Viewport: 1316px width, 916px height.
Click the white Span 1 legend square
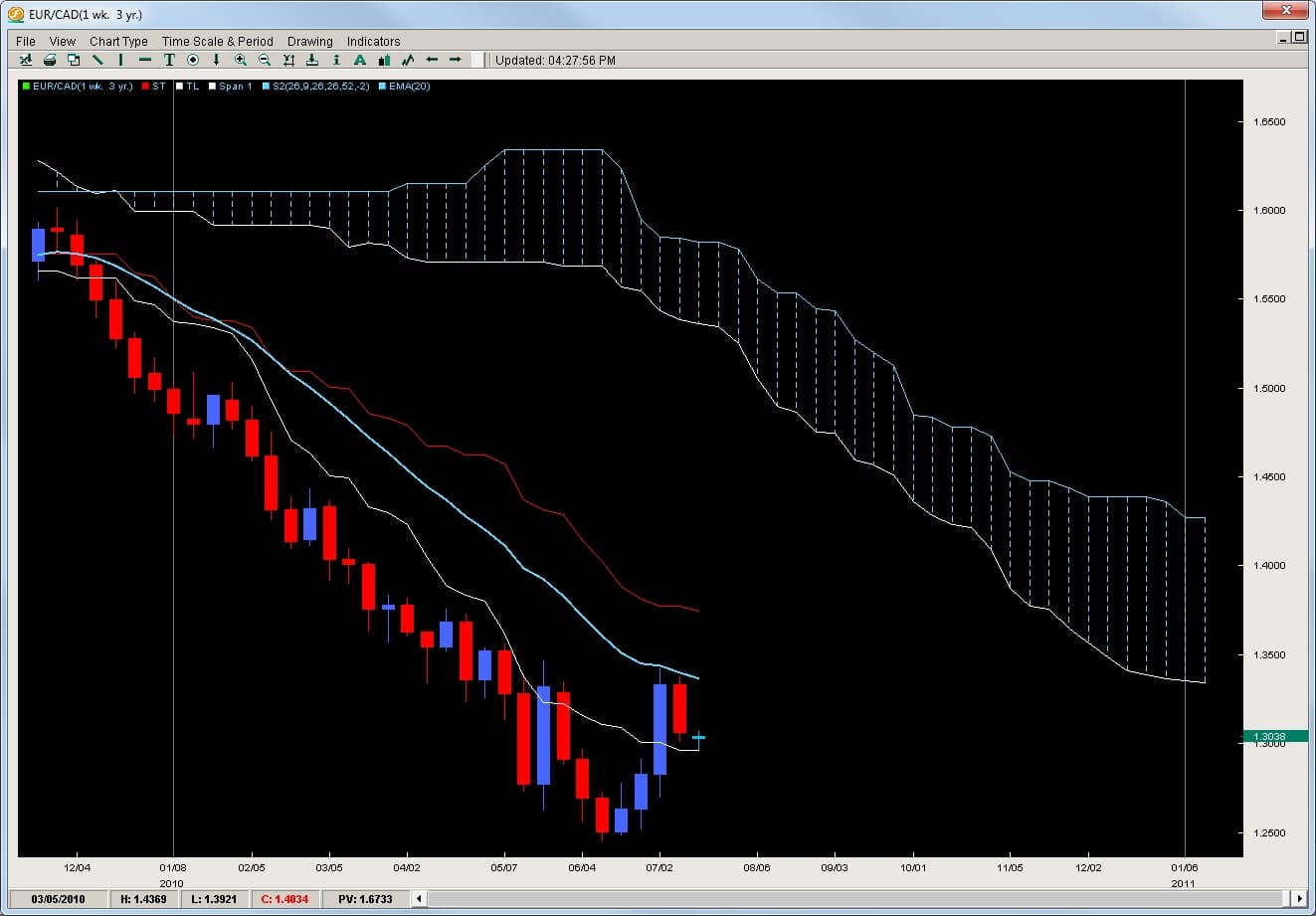pos(211,87)
